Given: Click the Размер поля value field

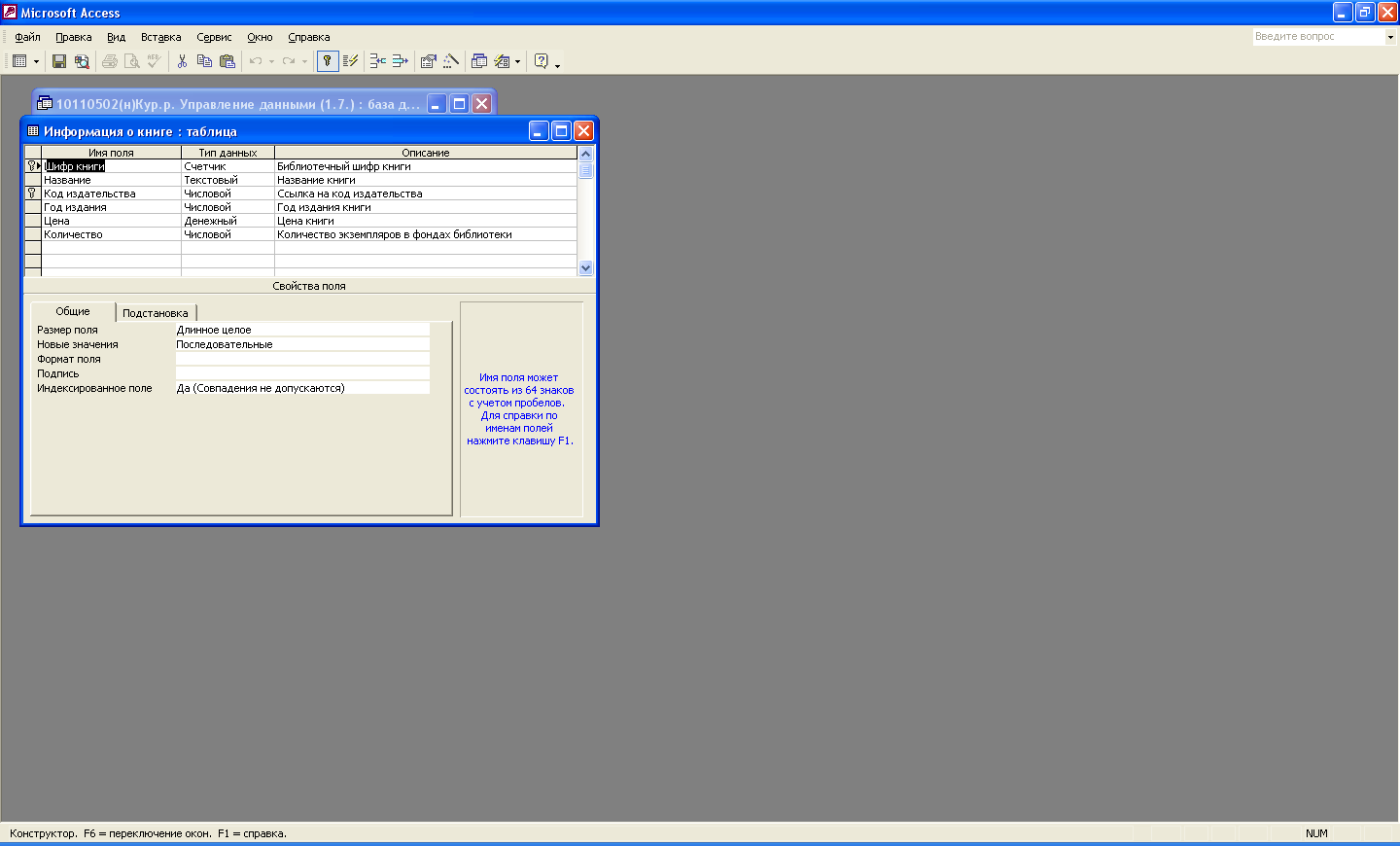Looking at the screenshot, I should 301,330.
